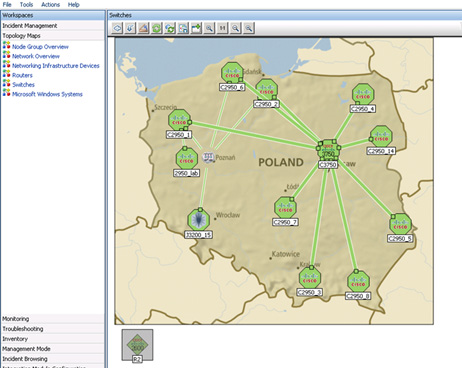This screenshot has height=368, width=462.
Task: Select the C2950_4 switch node
Action: (x=363, y=94)
